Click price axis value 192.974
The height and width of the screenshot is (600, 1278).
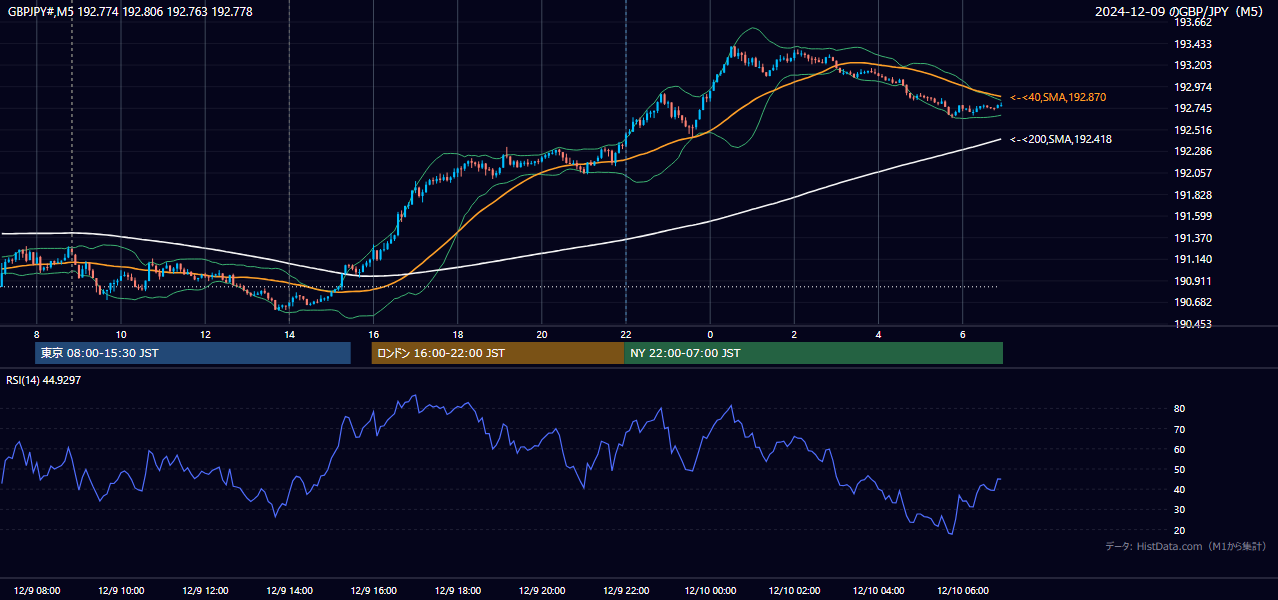click(x=1192, y=87)
